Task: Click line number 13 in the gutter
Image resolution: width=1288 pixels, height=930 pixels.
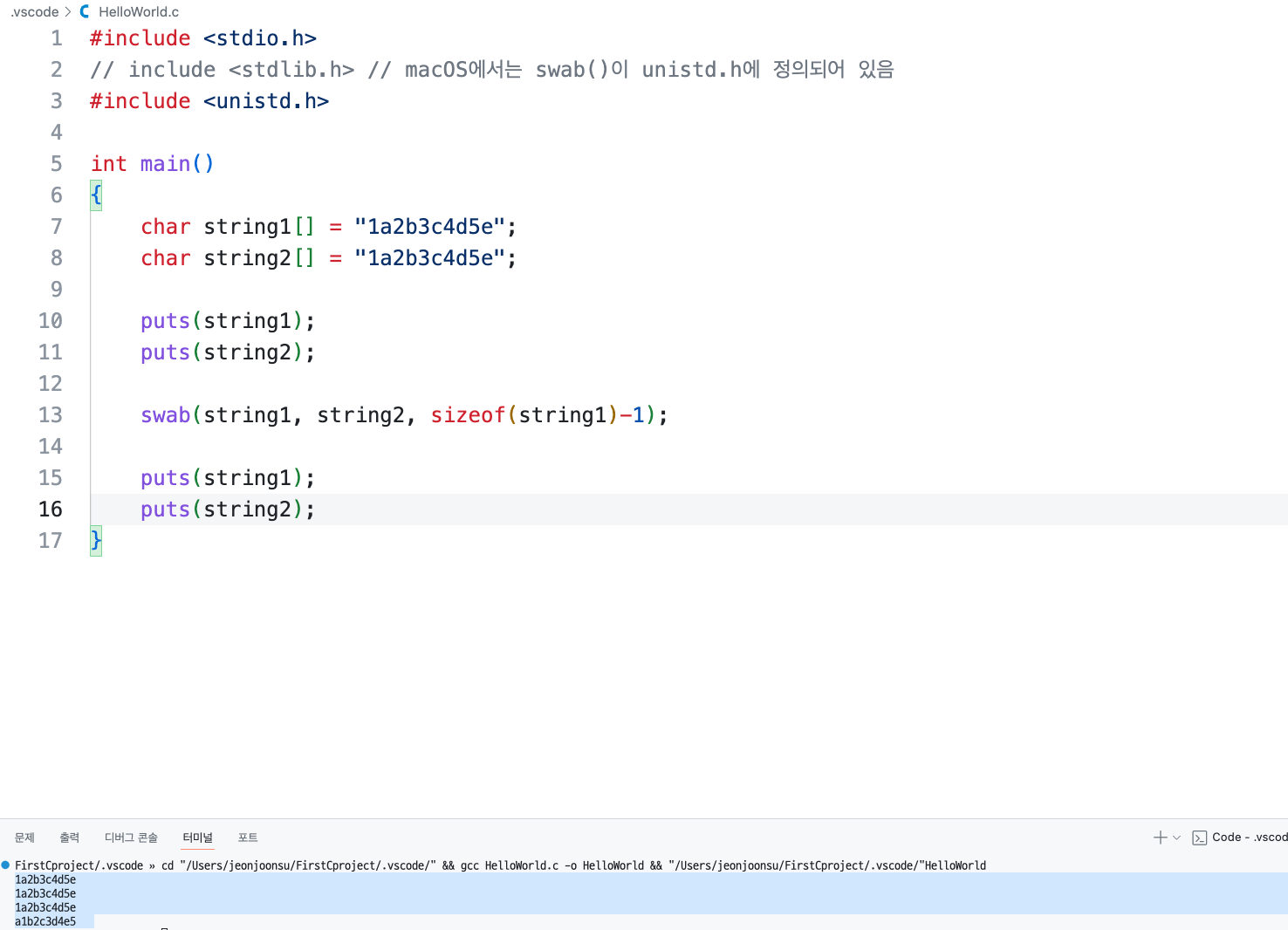Action: [x=51, y=415]
